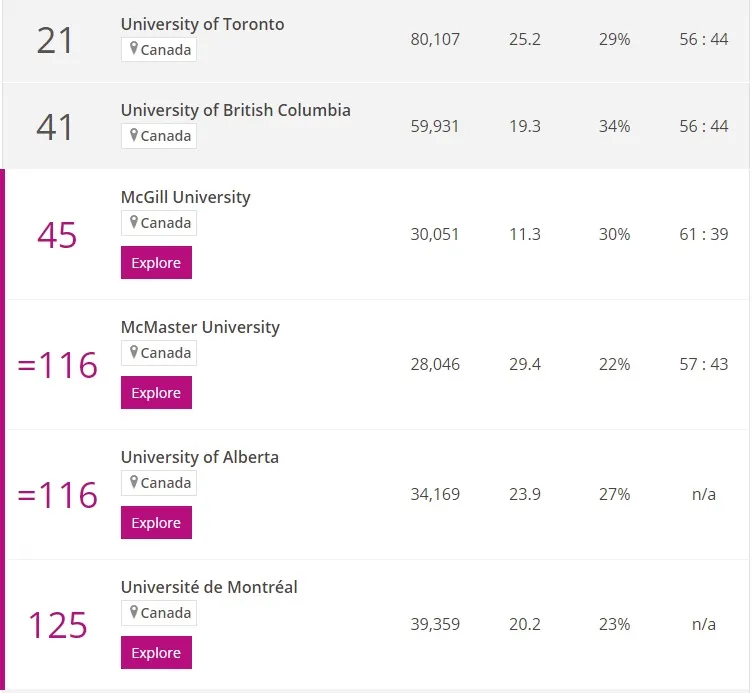
Task: Open the University of Alberta profile link
Action: [x=199, y=457]
